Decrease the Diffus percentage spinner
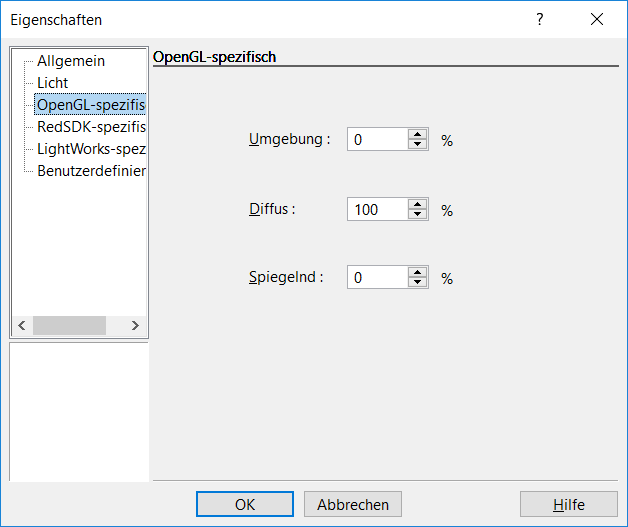The width and height of the screenshot is (628, 527). point(417,214)
